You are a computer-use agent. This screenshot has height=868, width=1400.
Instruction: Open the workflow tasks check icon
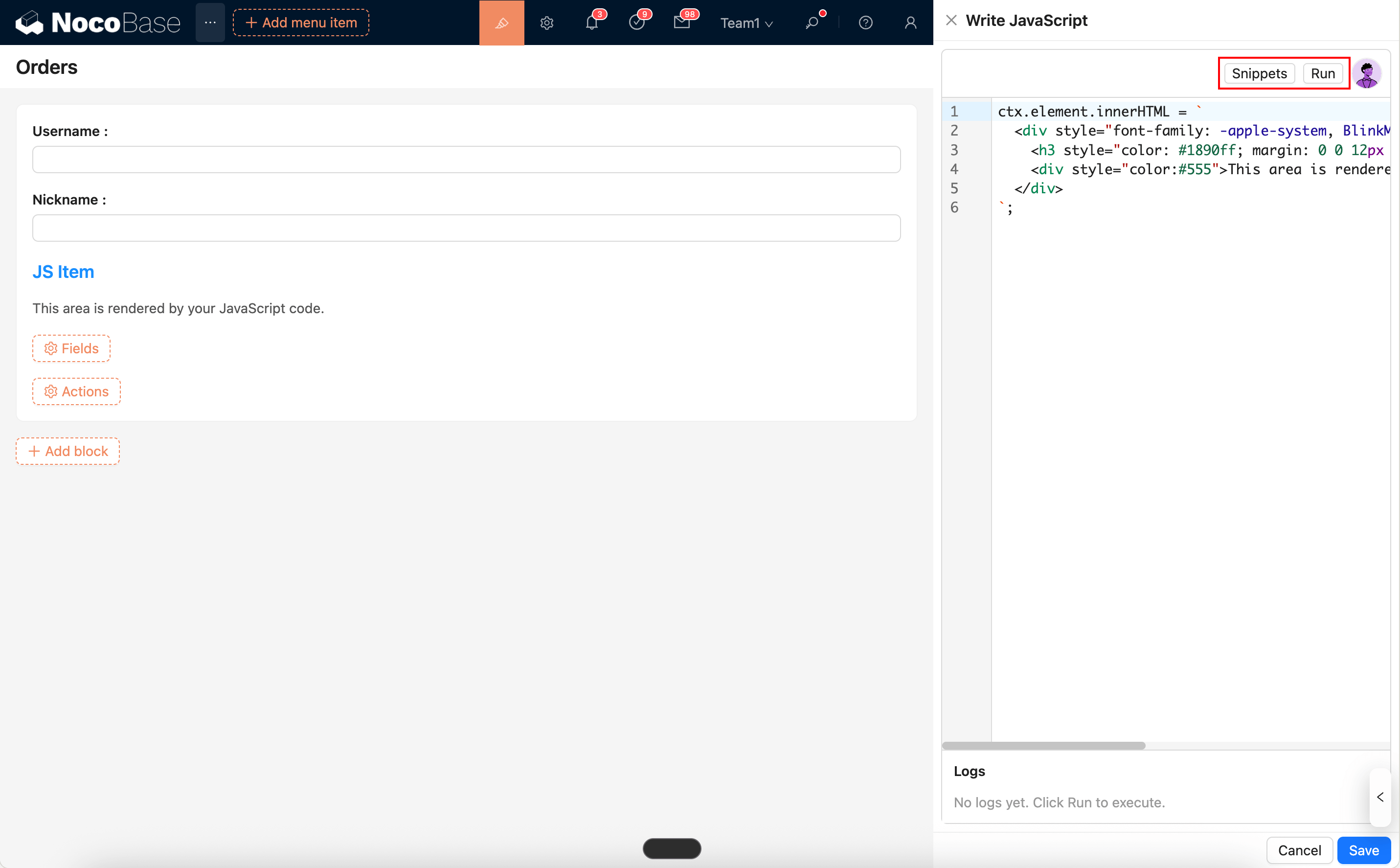(636, 23)
